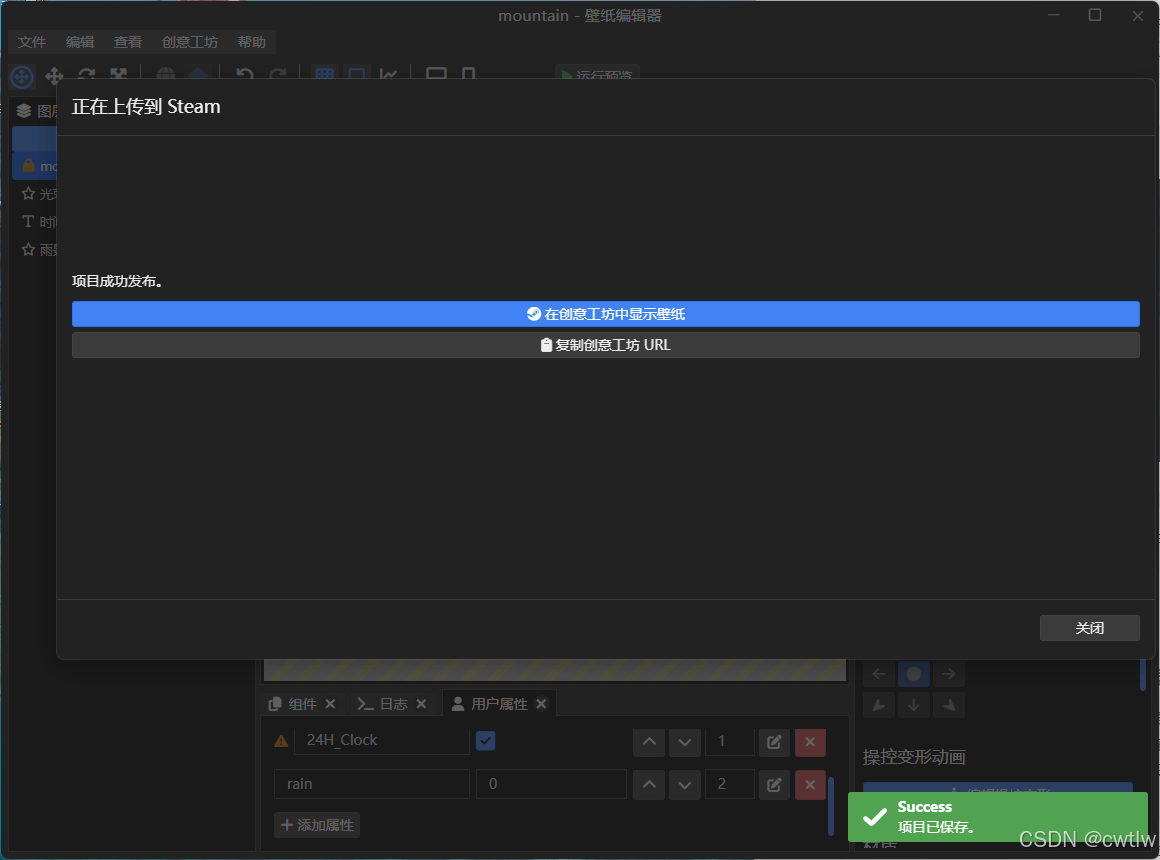This screenshot has width=1160, height=860.
Task: Open the 查看 menu
Action: 128,42
